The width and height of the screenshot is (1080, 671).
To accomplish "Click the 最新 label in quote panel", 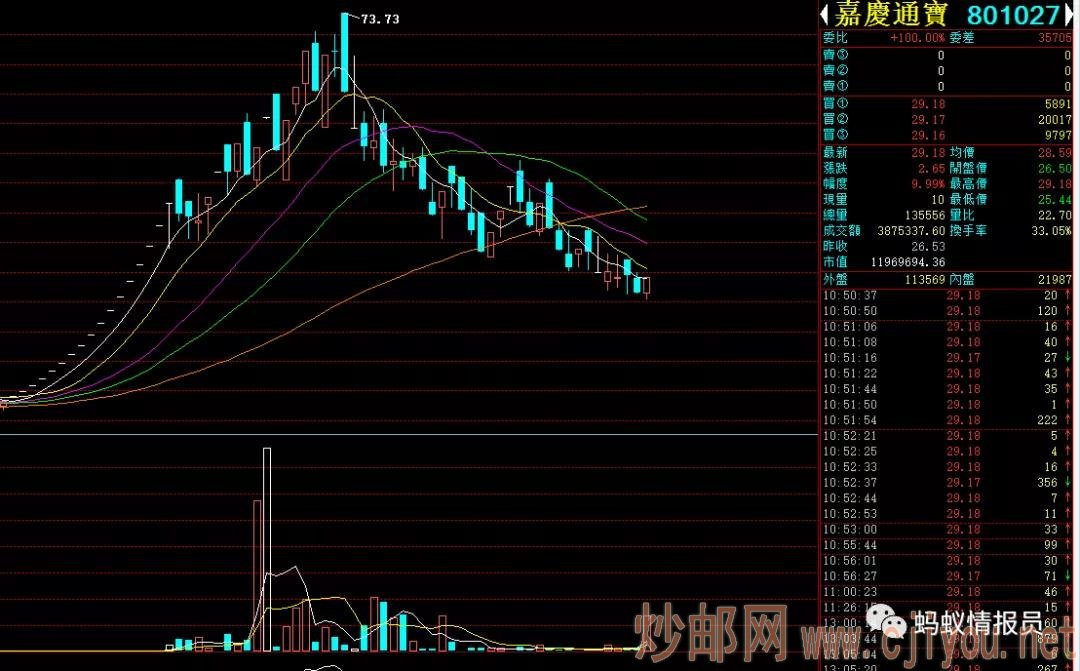I will click(835, 153).
